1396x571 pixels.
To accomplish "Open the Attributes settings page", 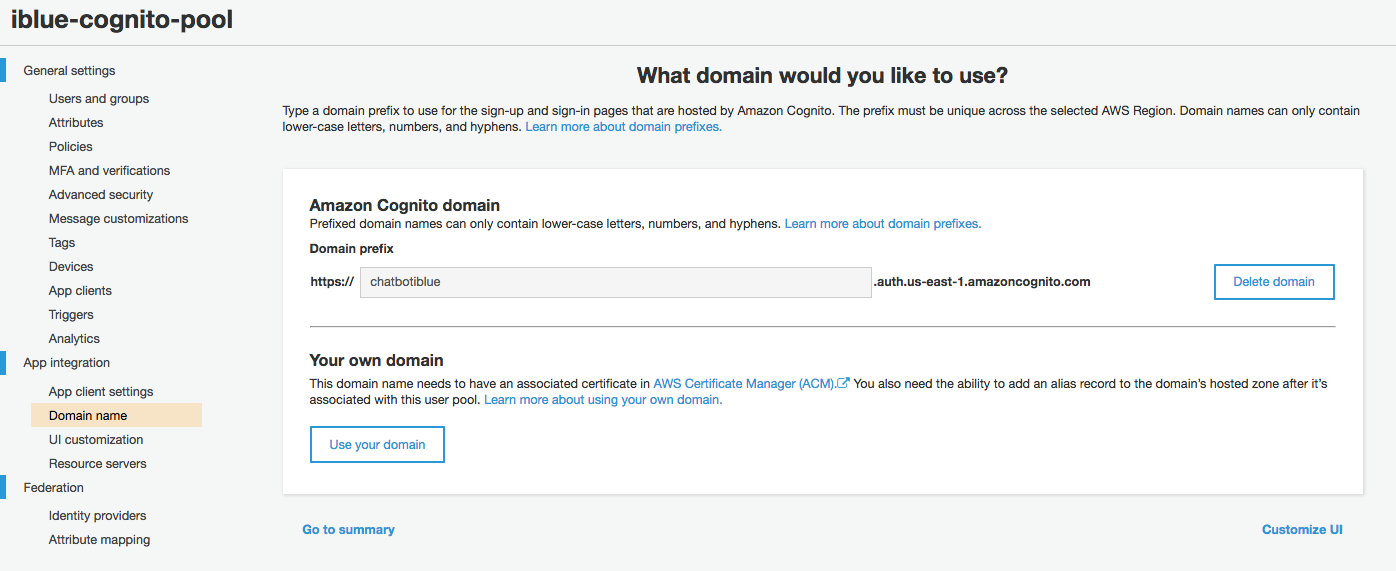I will click(x=76, y=123).
